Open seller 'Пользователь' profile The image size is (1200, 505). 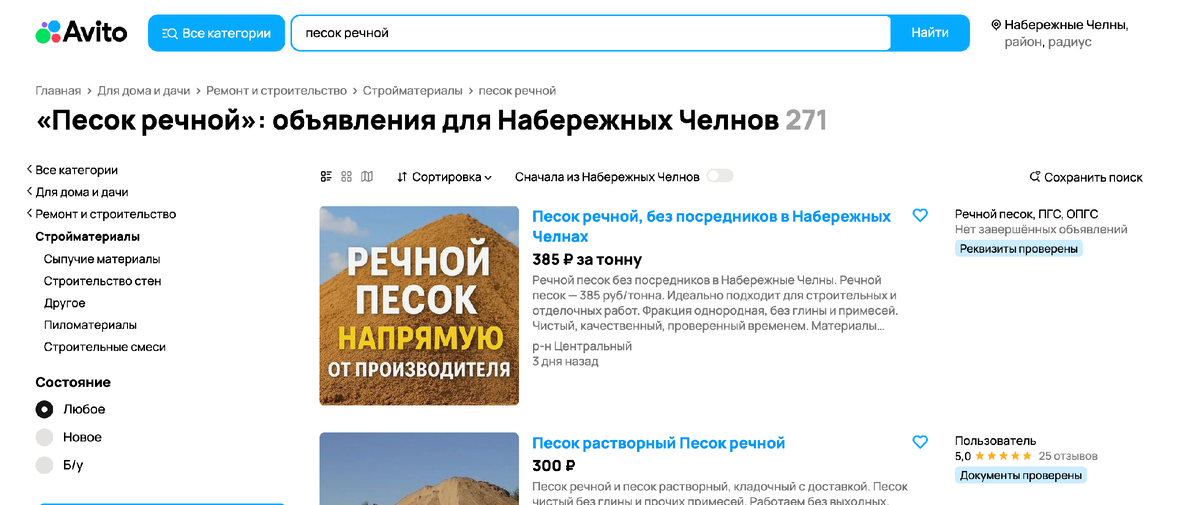point(995,441)
